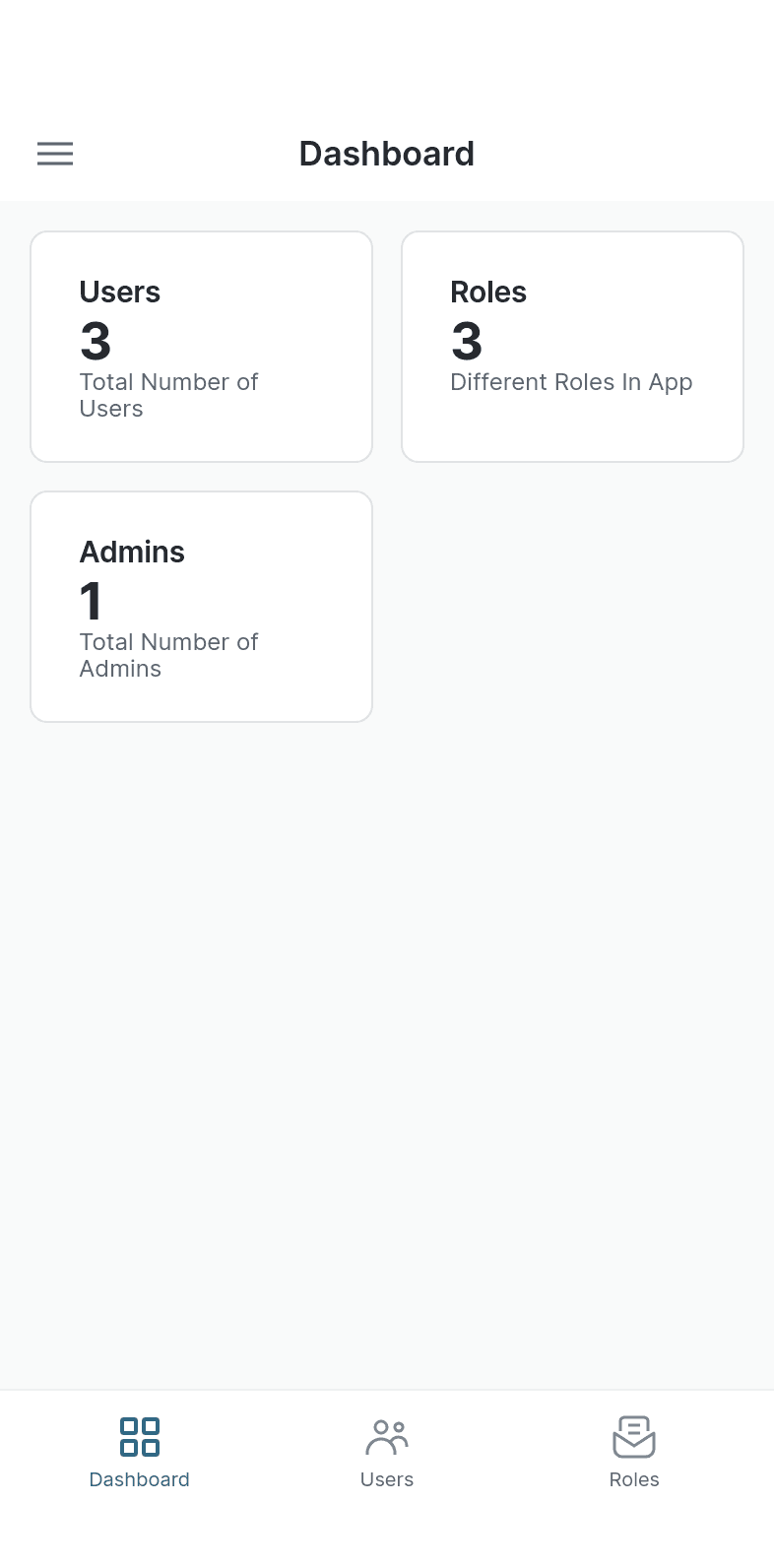
Task: Click the Users card heading
Action: 120,293
